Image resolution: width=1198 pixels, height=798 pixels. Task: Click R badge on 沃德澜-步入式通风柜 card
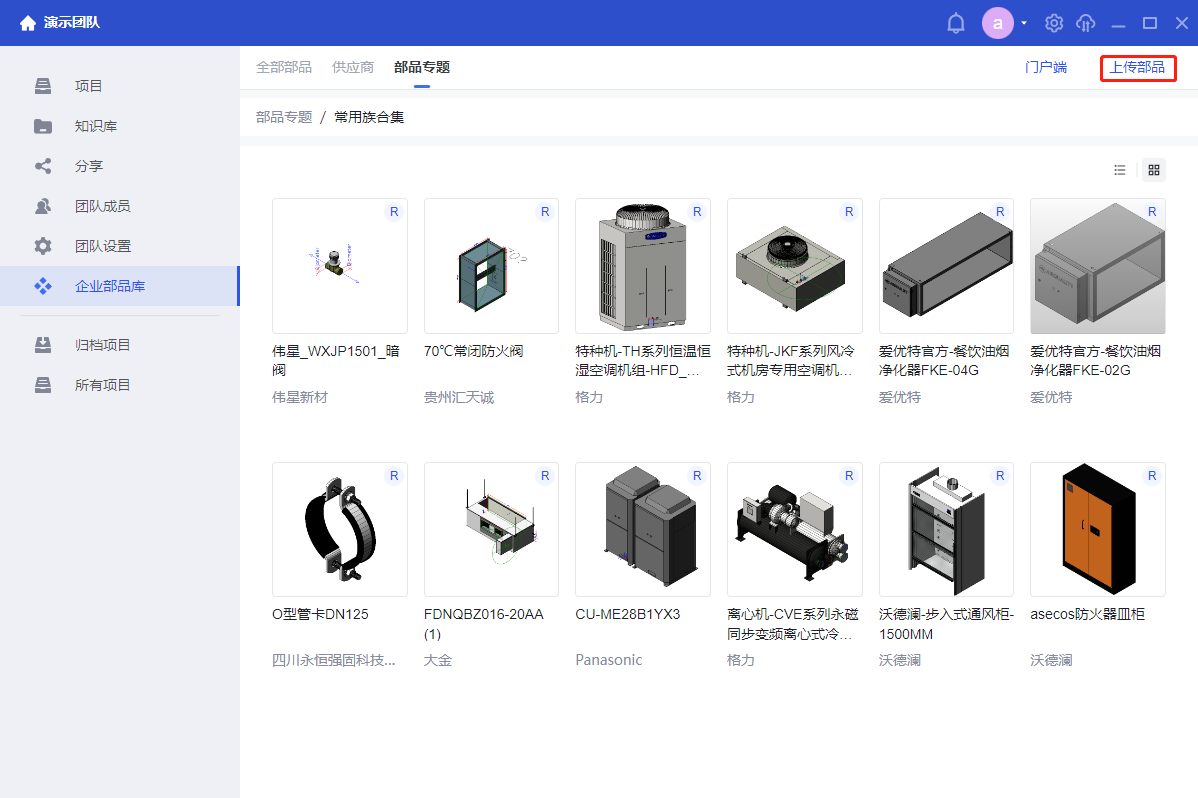click(1000, 475)
